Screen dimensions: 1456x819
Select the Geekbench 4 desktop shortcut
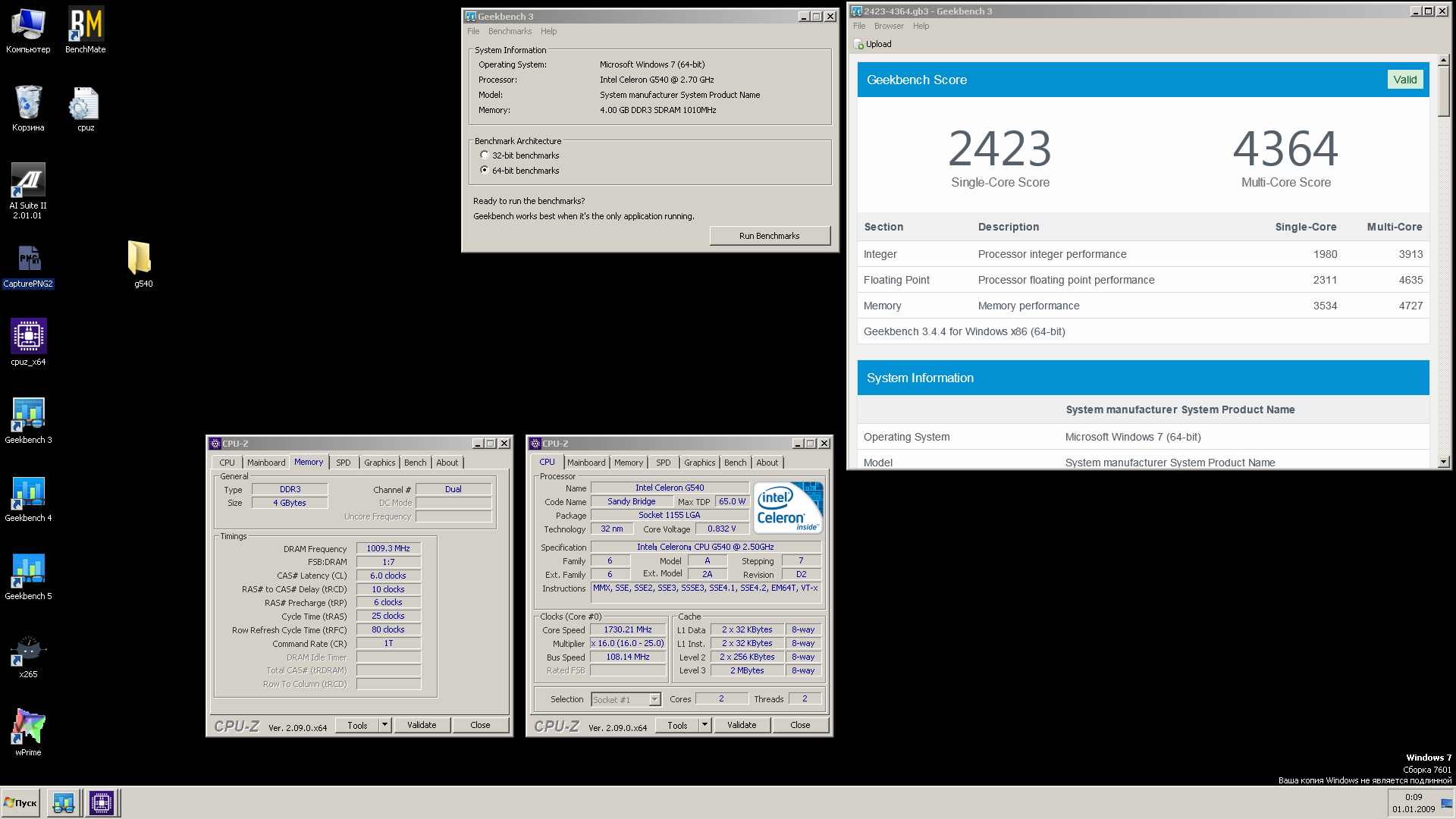coord(28,499)
